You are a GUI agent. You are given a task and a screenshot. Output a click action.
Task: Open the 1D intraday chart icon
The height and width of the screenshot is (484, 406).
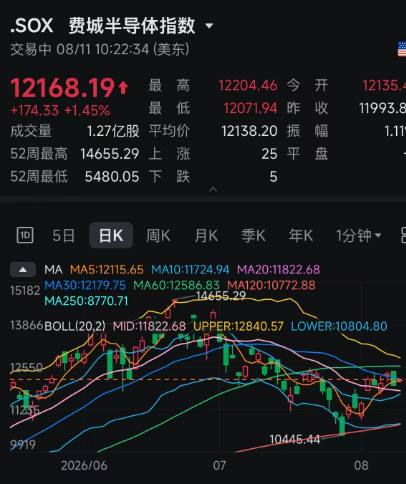[x=25, y=235]
